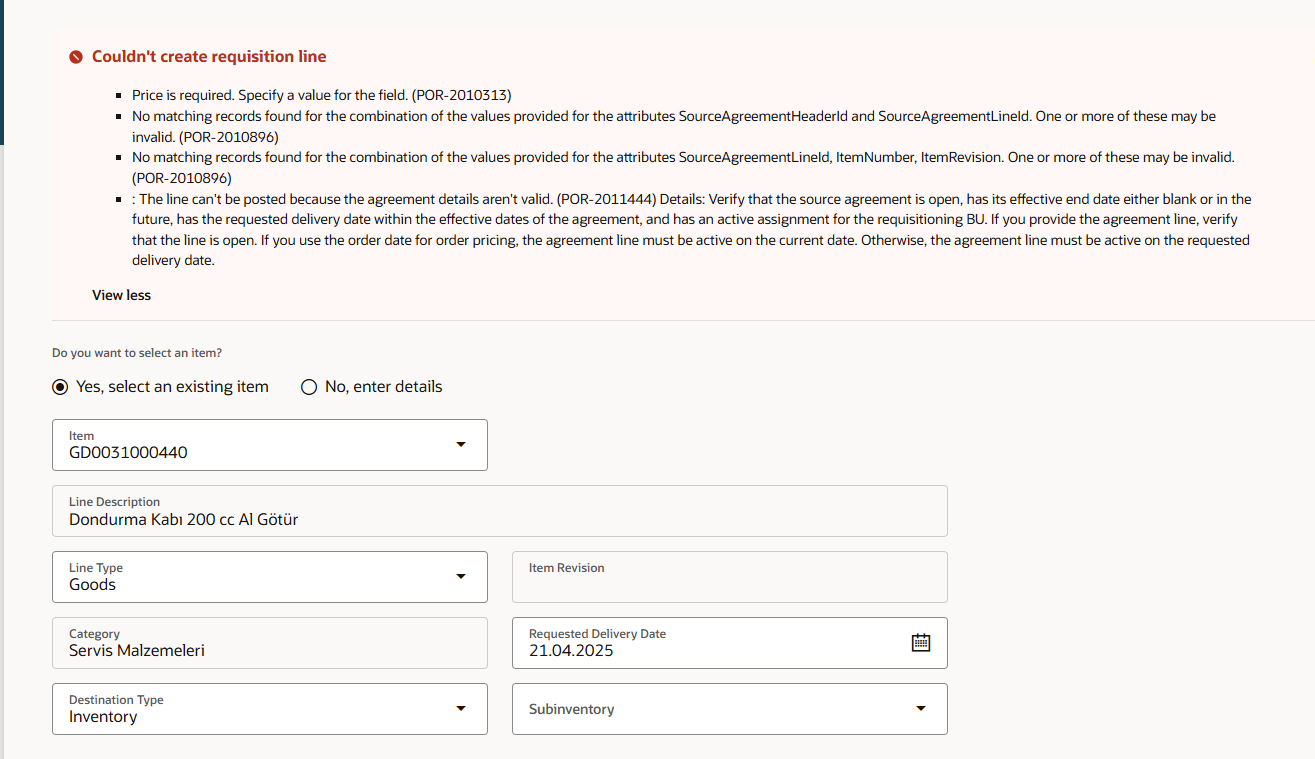The width and height of the screenshot is (1315, 759).
Task: Click the date value 21.04.2025
Action: pos(571,651)
